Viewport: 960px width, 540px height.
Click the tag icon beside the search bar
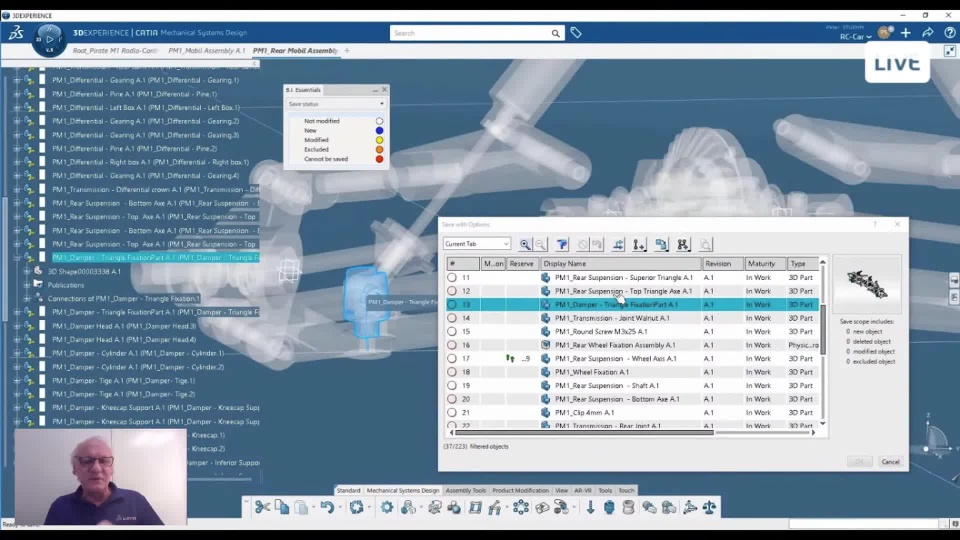coord(576,33)
